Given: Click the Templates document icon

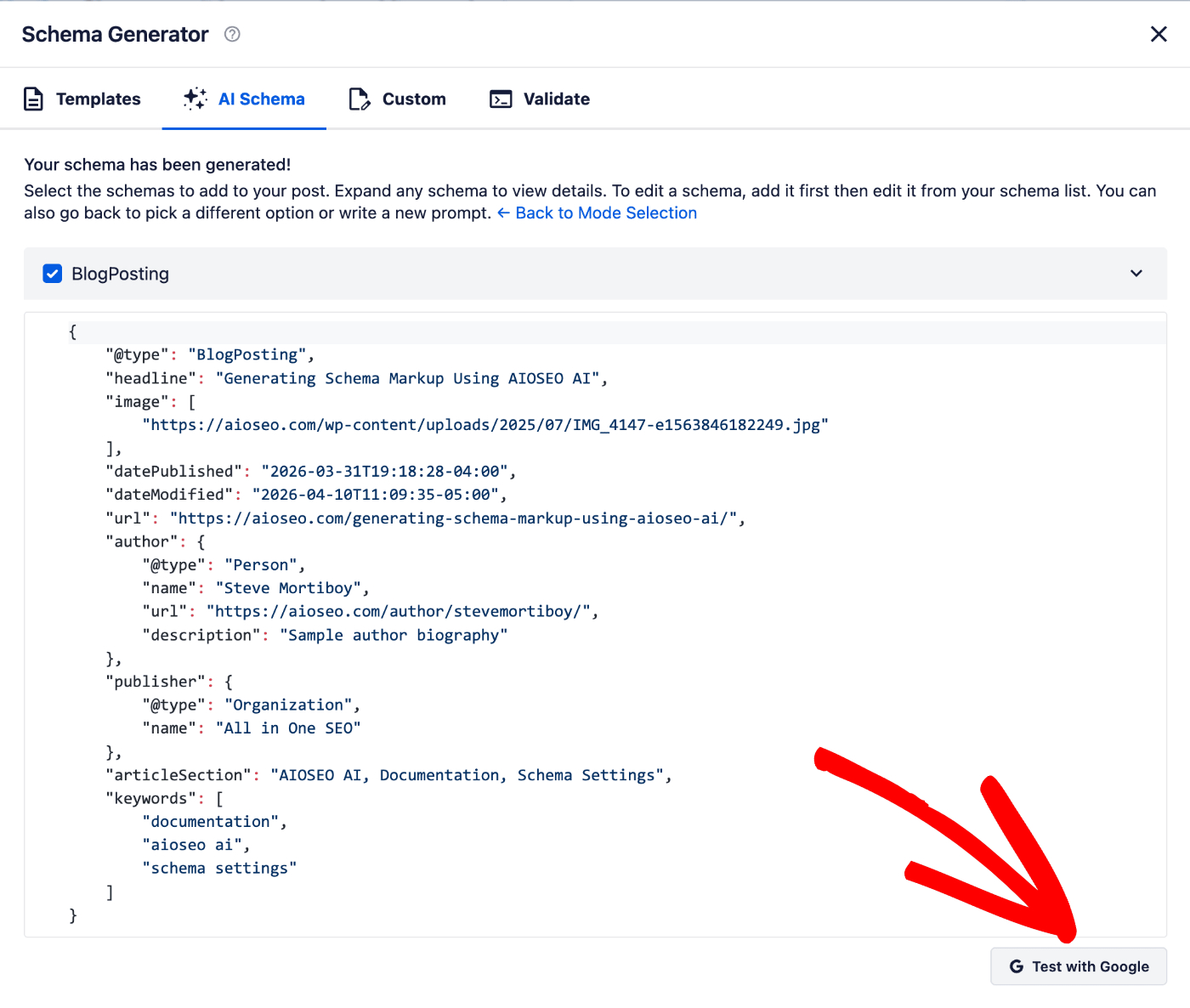Looking at the screenshot, I should click(33, 99).
